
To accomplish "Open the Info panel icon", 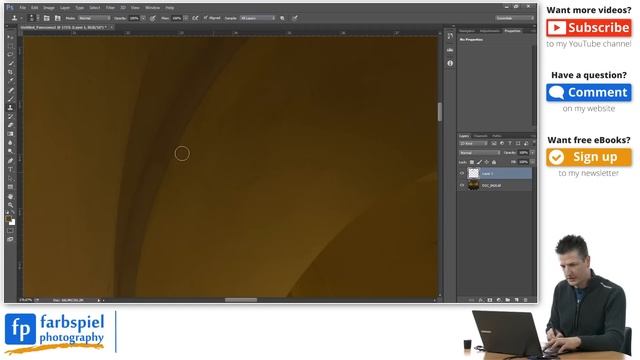I will 450,63.
